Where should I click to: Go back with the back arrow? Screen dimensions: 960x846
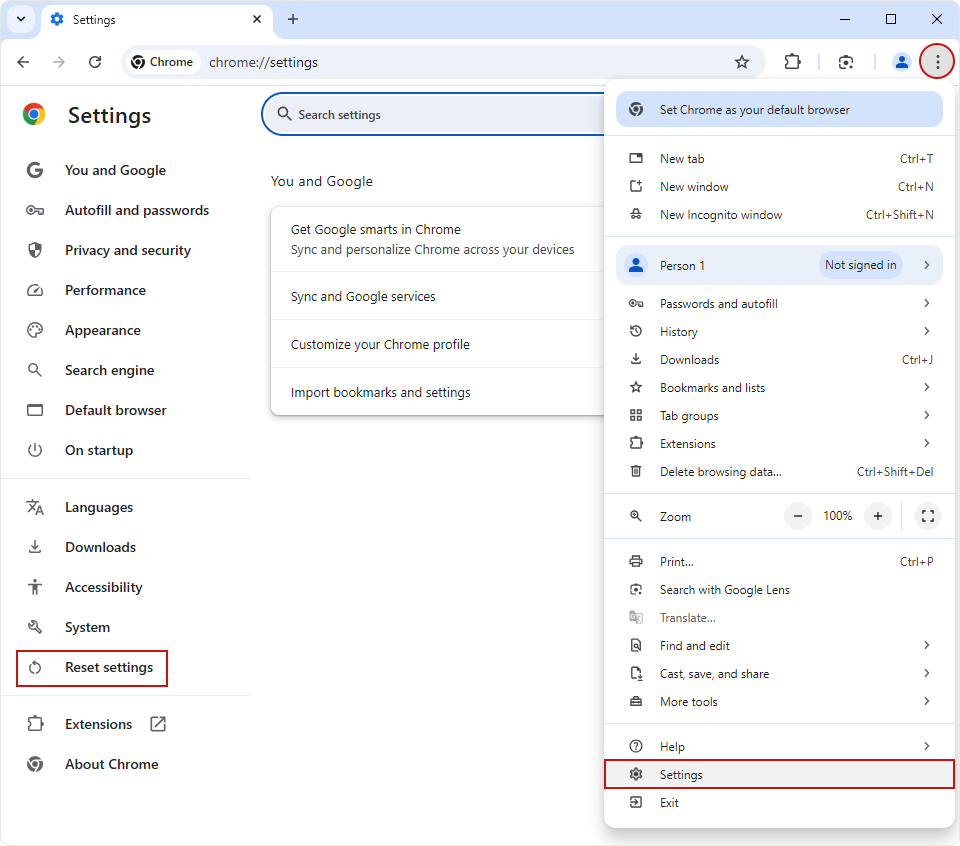click(23, 62)
